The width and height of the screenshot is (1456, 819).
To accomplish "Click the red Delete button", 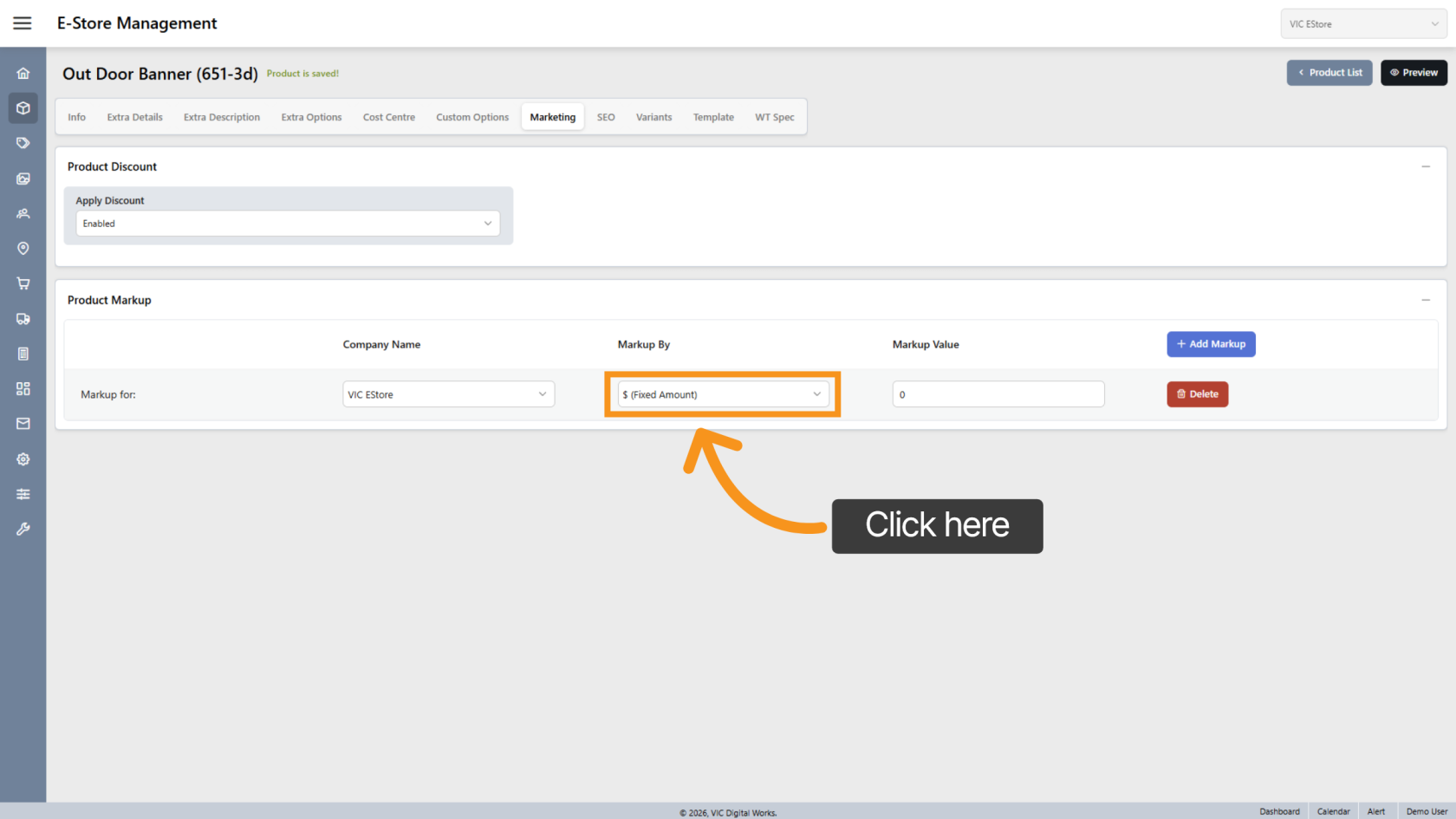I will (1197, 394).
